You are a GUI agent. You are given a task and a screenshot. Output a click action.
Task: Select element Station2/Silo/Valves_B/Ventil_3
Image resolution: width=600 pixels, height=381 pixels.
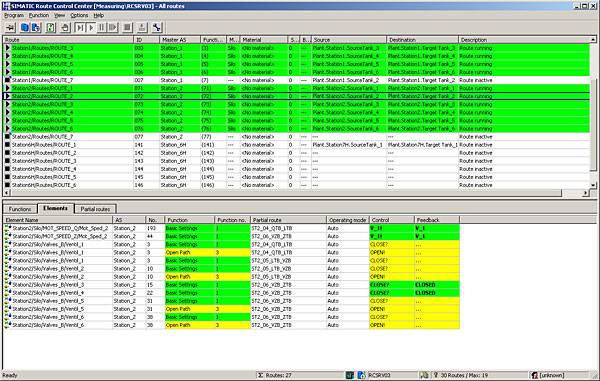(232, 285)
